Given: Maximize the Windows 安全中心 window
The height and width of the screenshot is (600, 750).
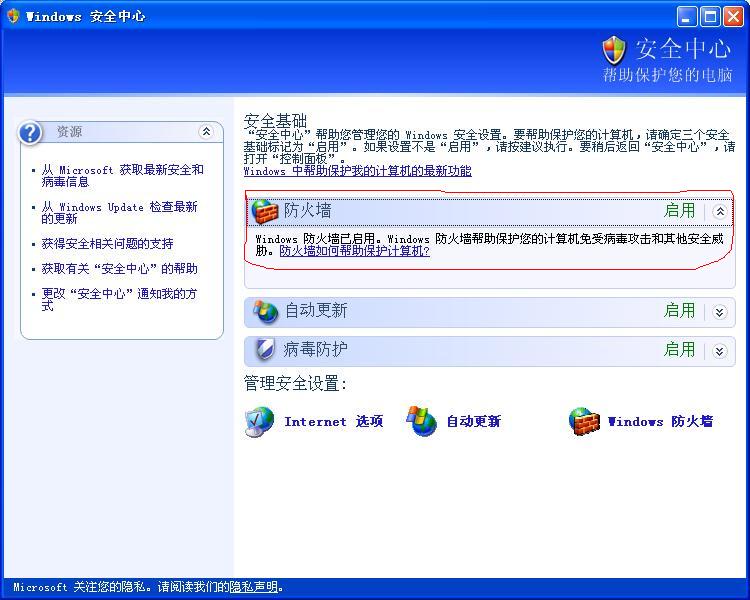Looking at the screenshot, I should point(710,17).
